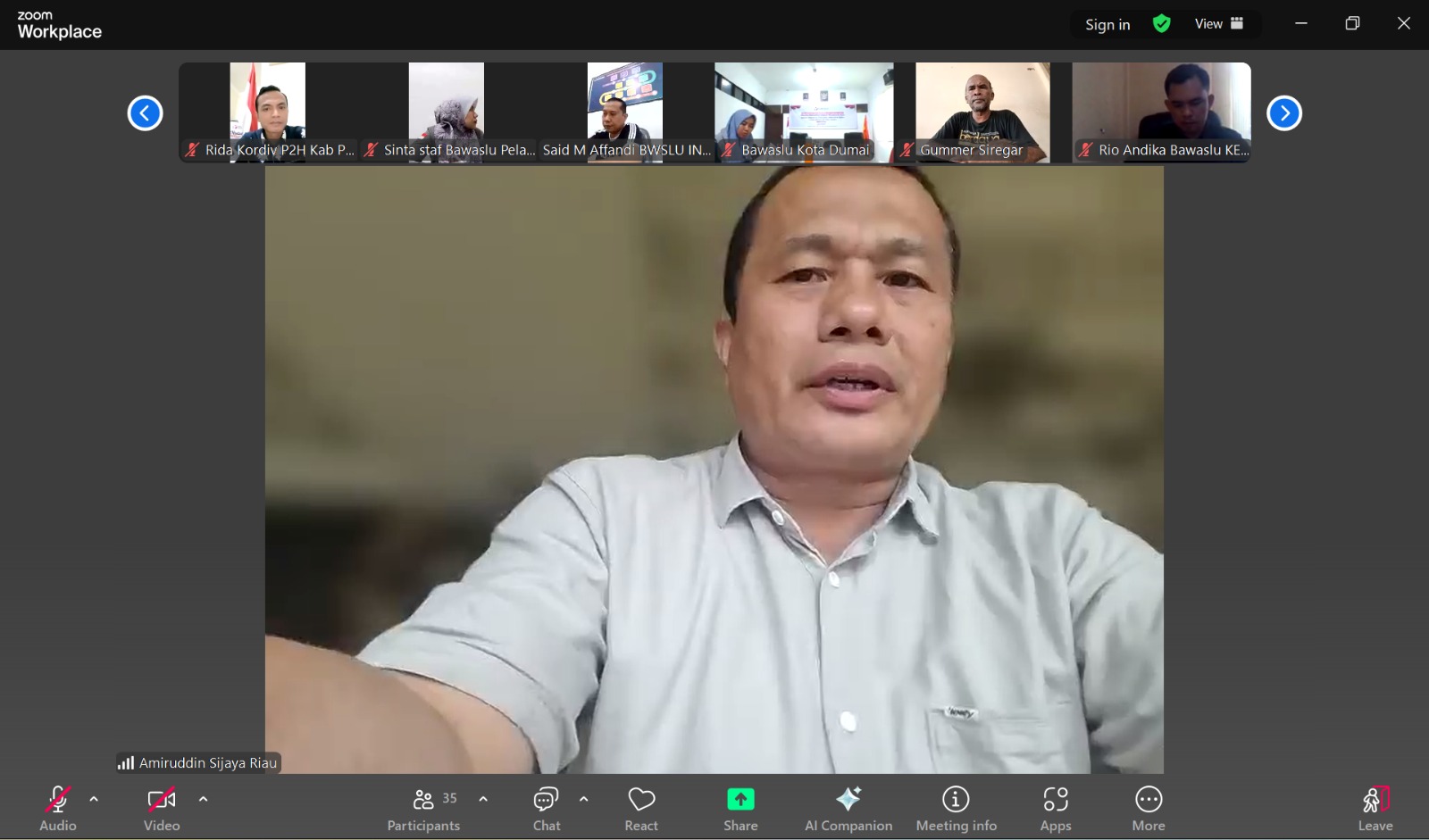Open the Chat panel
Screen dimensions: 1429x840
(x=546, y=807)
